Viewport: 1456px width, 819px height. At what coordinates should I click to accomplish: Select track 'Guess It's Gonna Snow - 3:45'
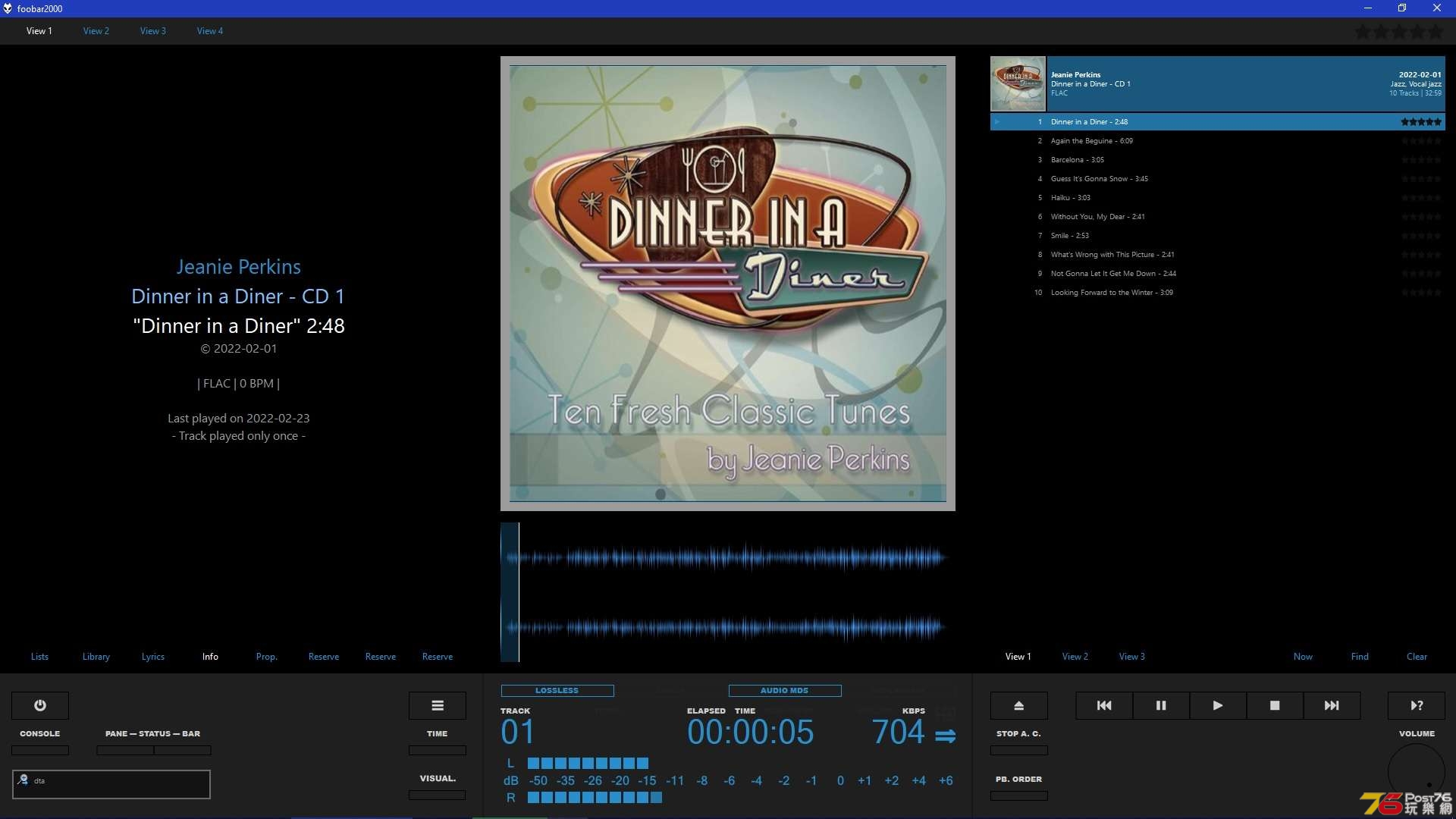(1218, 179)
